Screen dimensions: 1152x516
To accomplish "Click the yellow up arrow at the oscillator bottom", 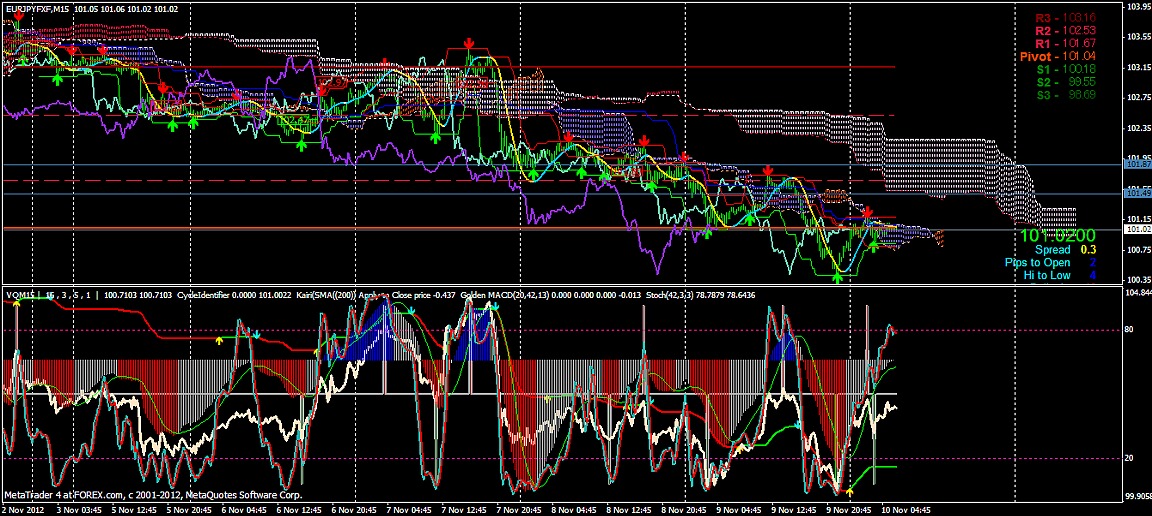I will (x=850, y=492).
